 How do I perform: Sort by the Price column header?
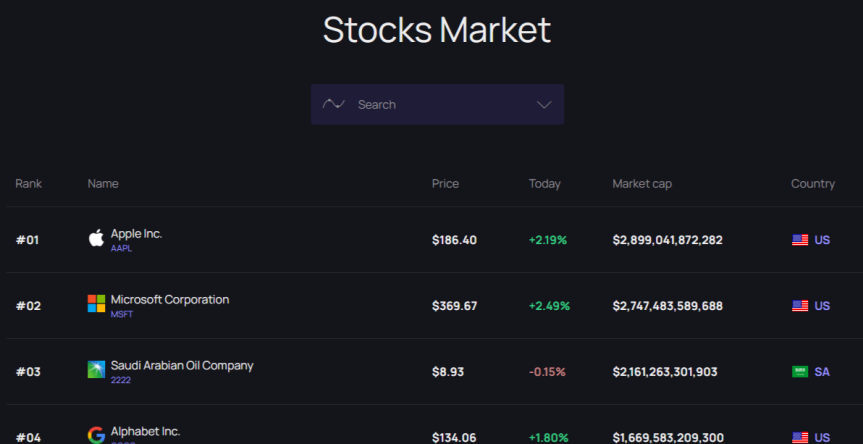point(445,184)
